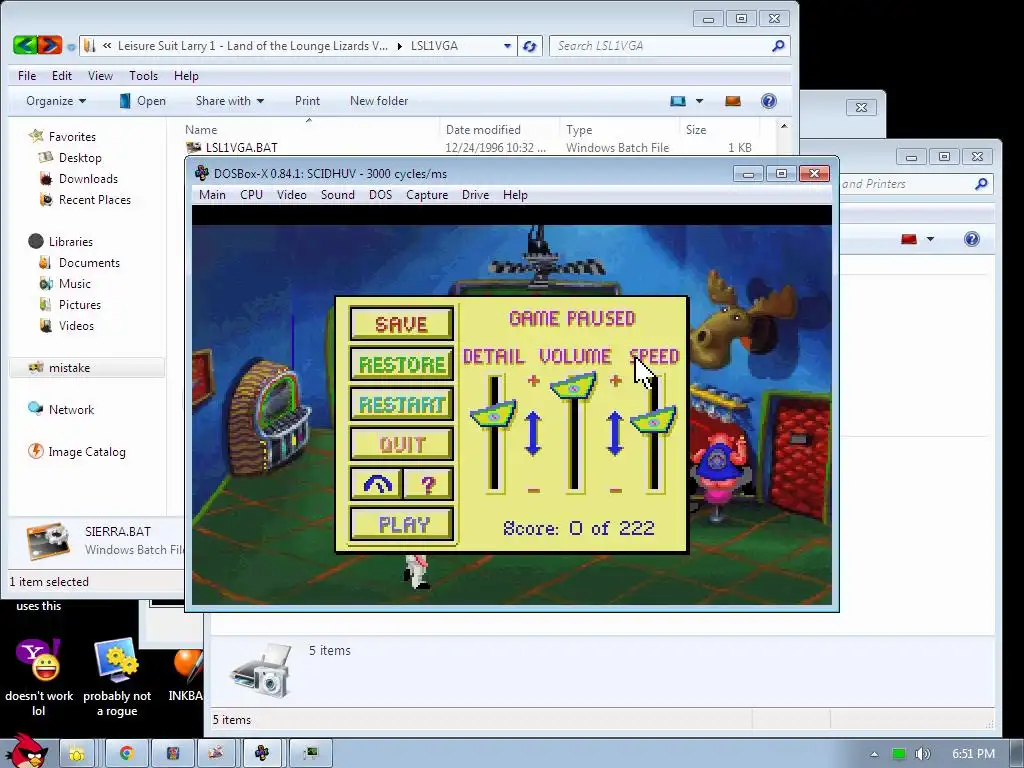The width and height of the screenshot is (1024, 768).
Task: Click the About arch icon button
Action: tap(376, 485)
